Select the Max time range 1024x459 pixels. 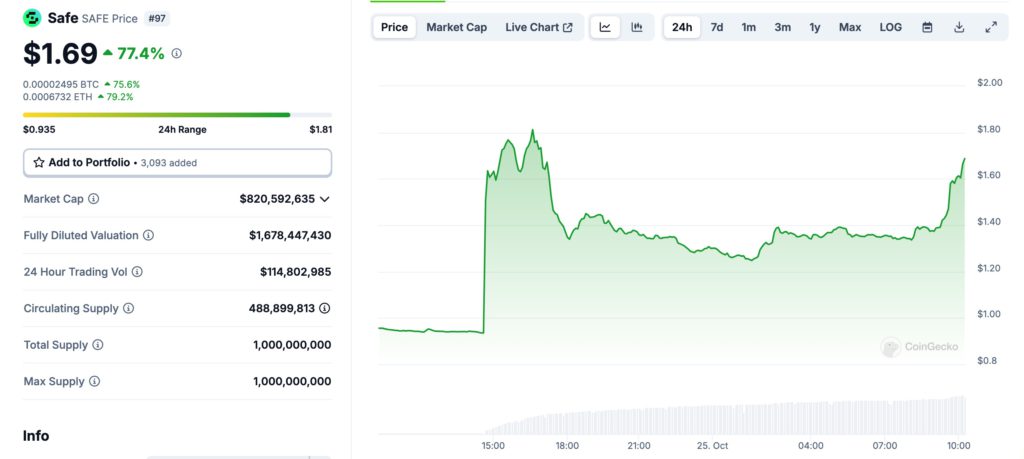(x=850, y=27)
